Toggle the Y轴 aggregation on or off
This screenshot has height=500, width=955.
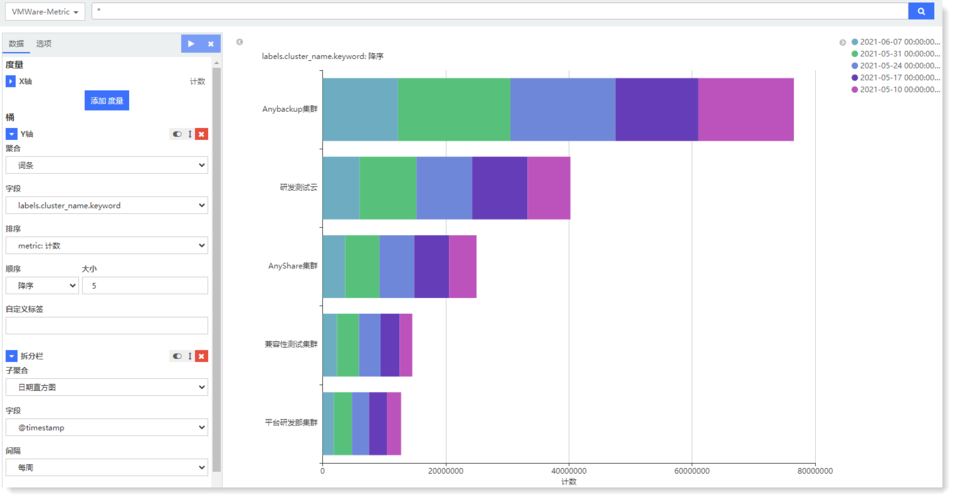[177, 134]
